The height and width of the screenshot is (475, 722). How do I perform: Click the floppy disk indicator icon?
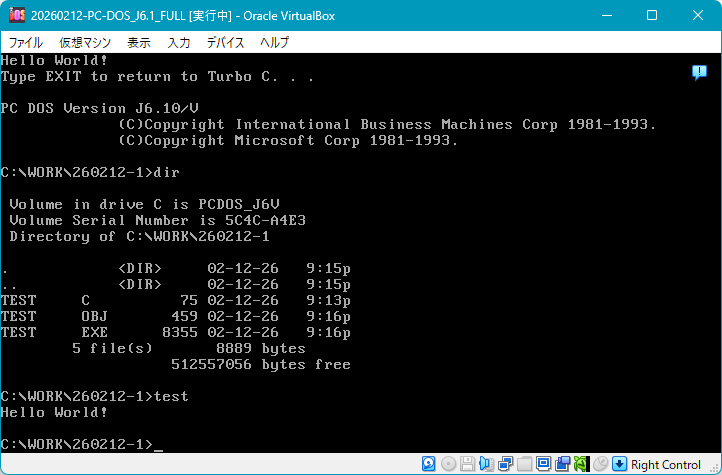(467, 464)
